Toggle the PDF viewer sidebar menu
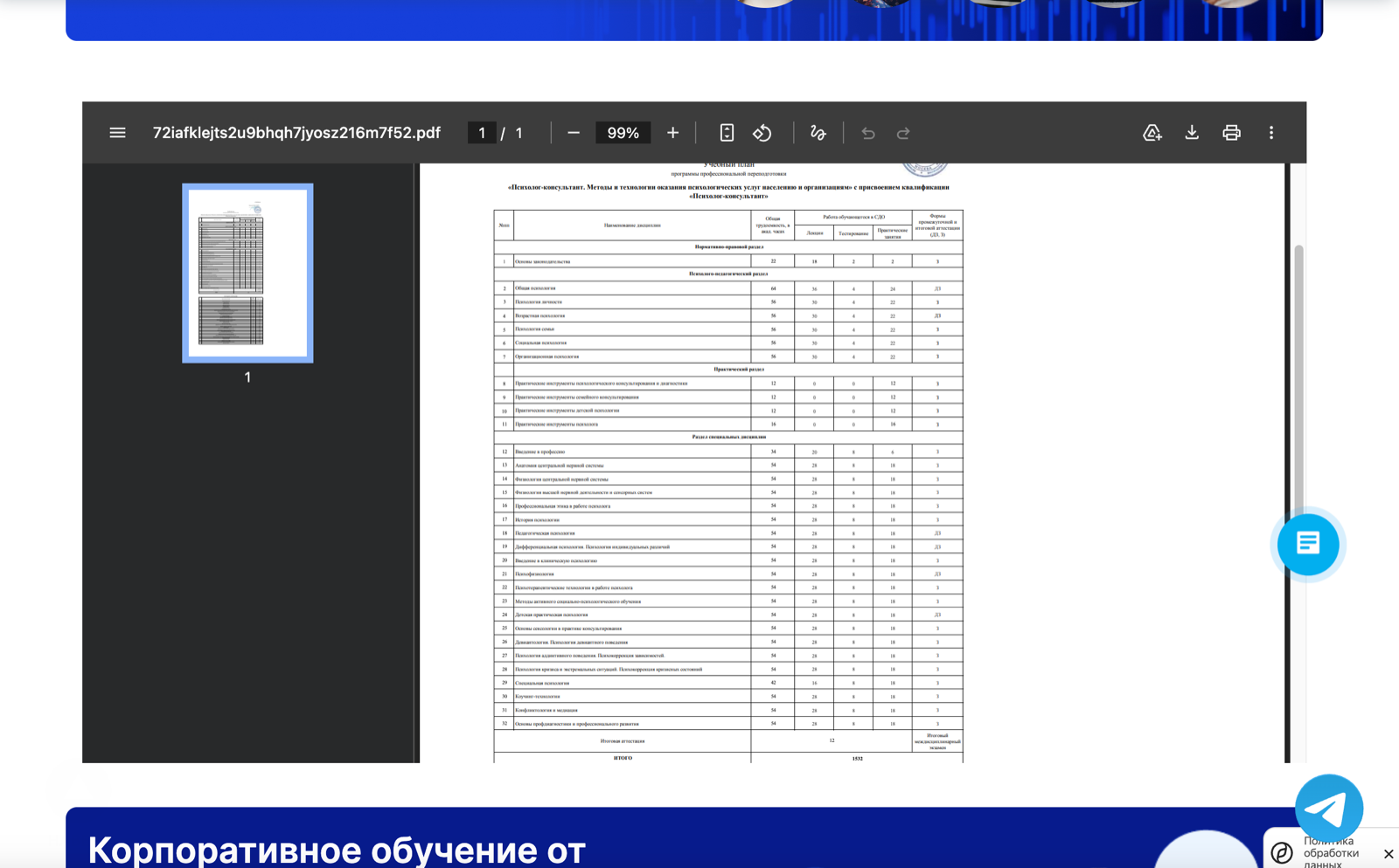Screen dimensions: 1399x868 point(117,133)
